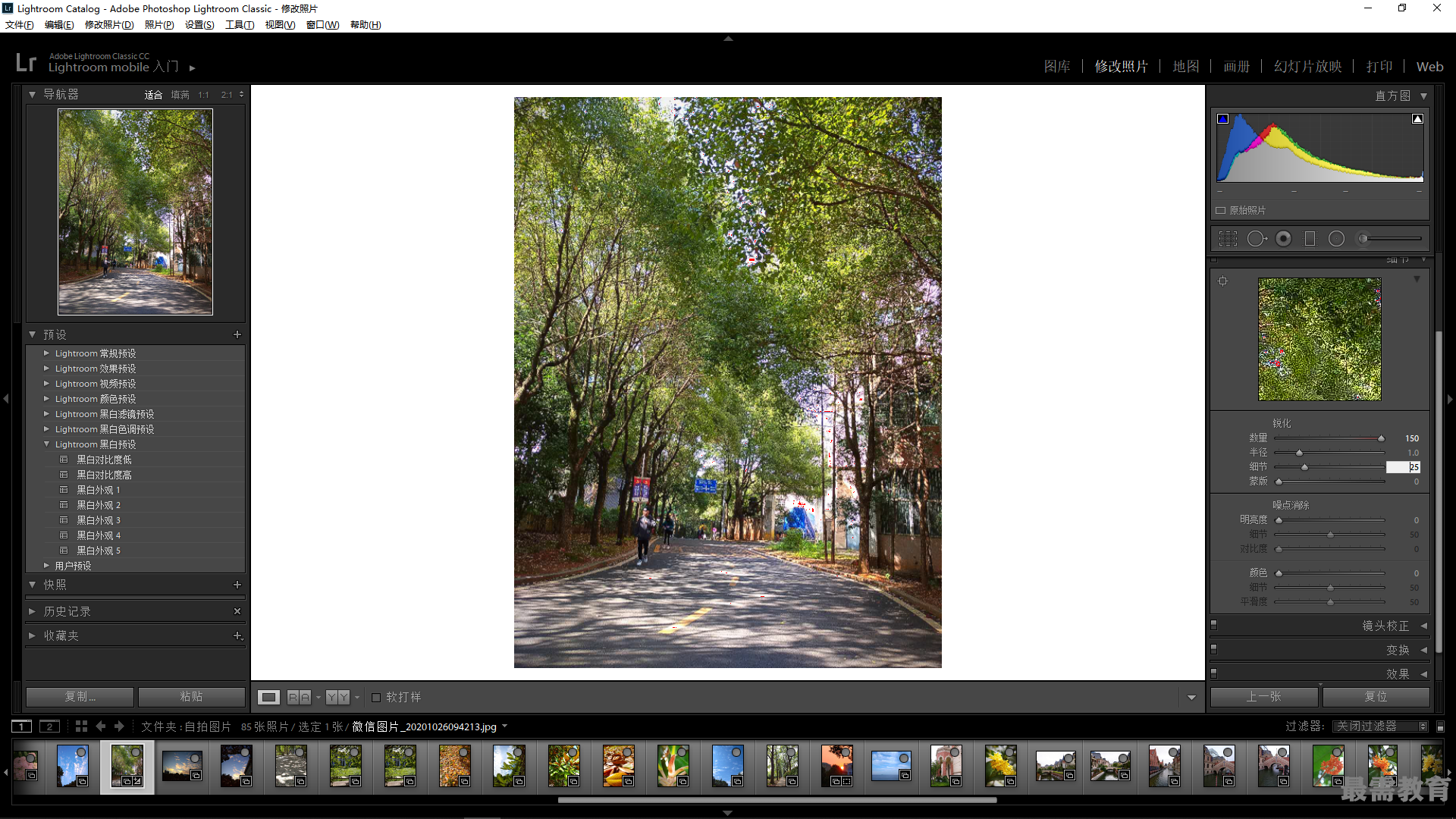Clear history with the X icon

coord(237,611)
